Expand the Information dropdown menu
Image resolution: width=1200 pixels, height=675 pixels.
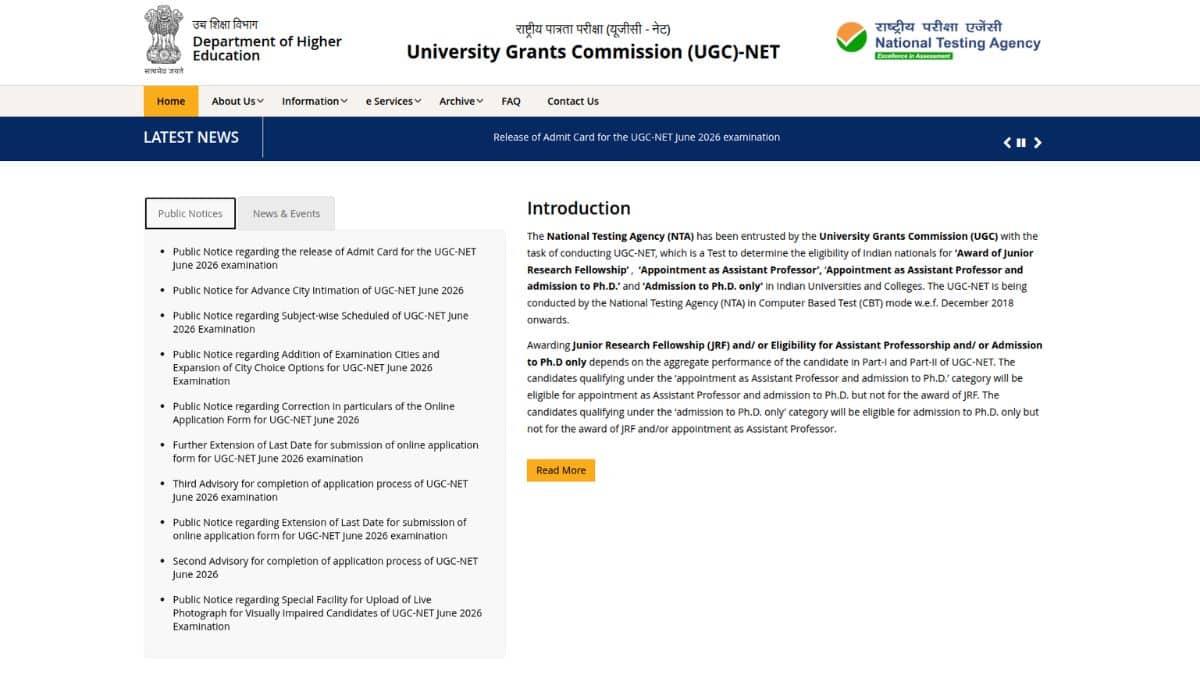(314, 101)
